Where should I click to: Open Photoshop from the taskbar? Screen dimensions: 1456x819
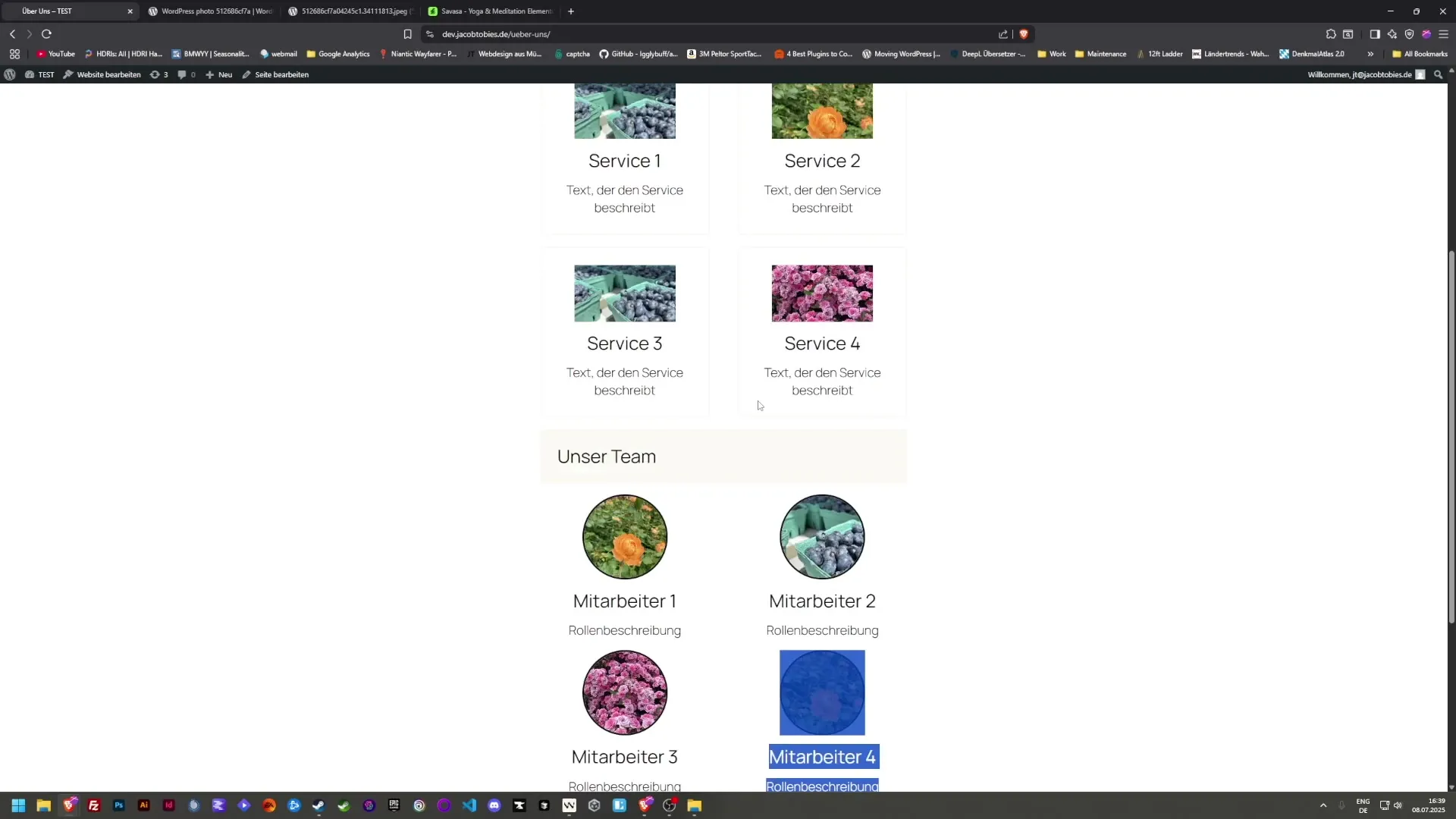point(118,805)
